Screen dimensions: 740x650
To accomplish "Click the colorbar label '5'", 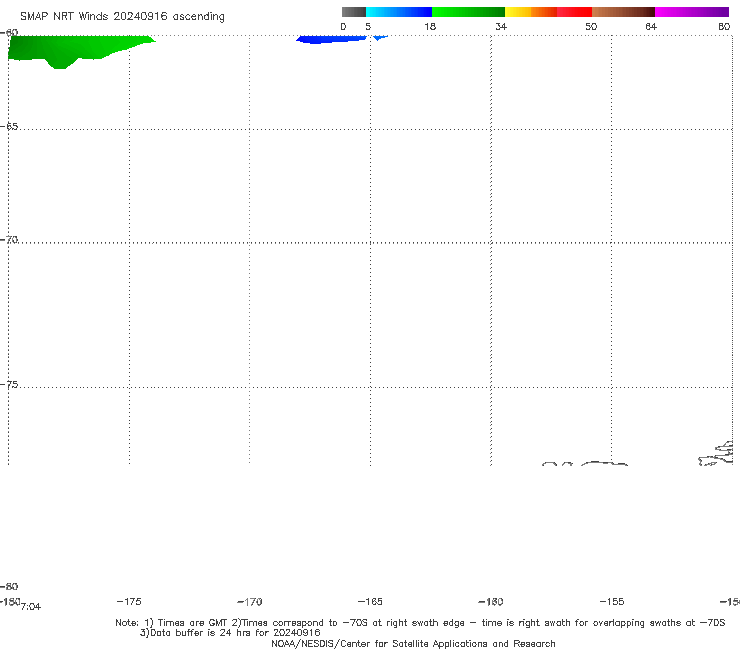I will pyautogui.click(x=368, y=26).
